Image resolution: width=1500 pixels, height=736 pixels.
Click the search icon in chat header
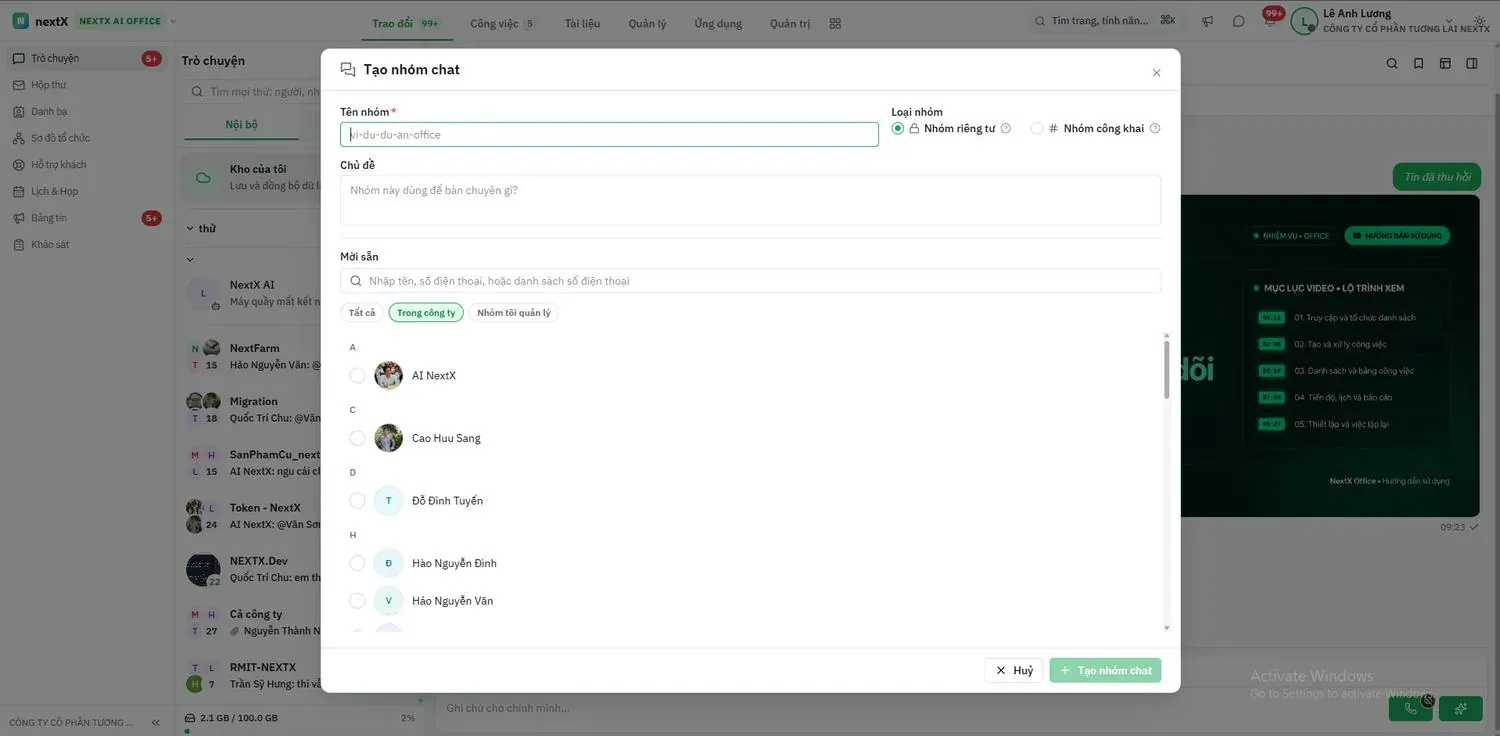coord(1392,63)
